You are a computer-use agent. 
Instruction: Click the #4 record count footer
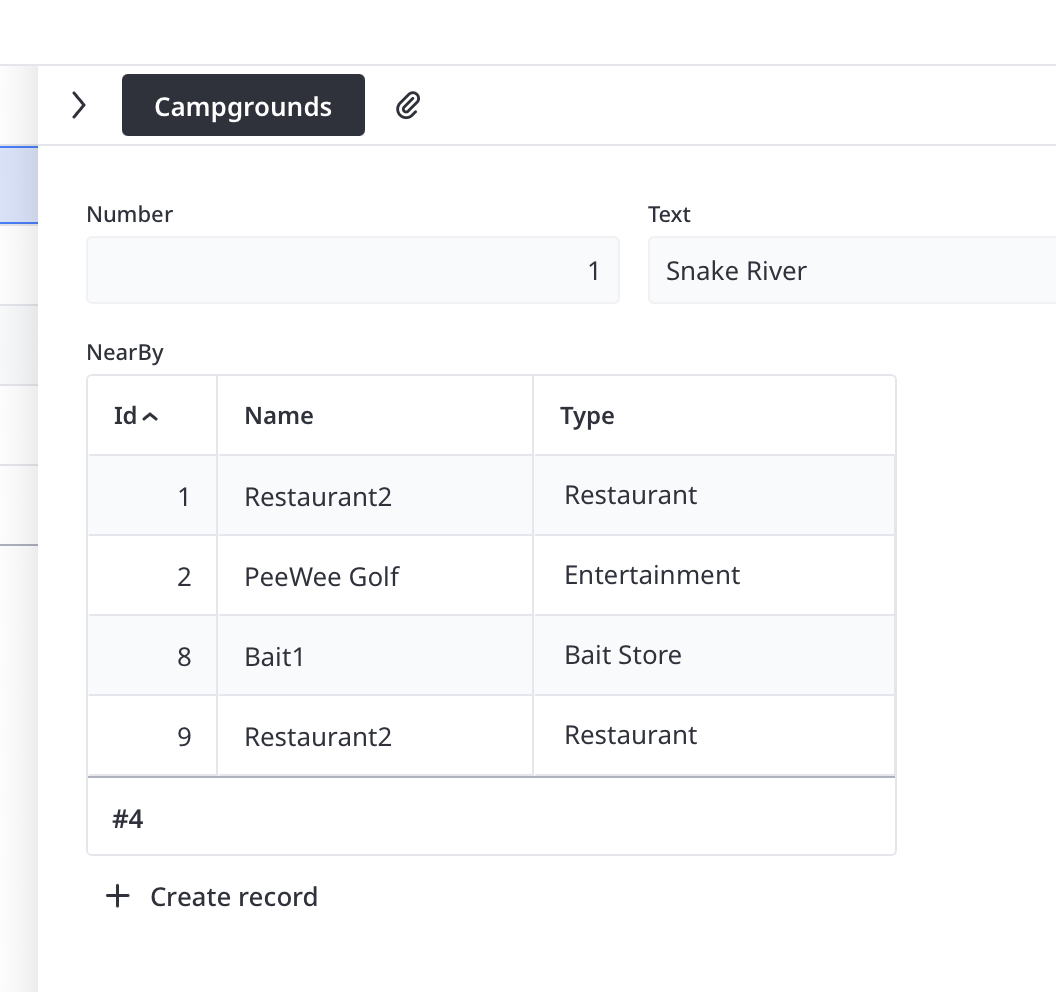(128, 819)
